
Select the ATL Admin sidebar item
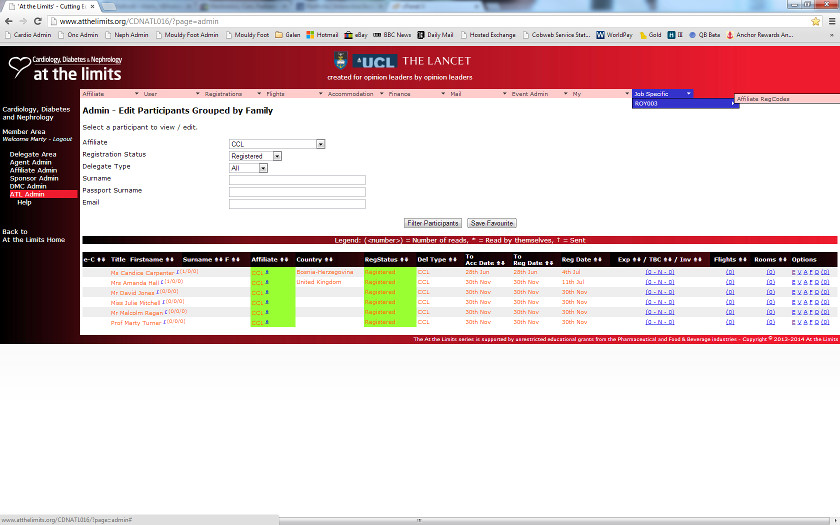[43, 194]
